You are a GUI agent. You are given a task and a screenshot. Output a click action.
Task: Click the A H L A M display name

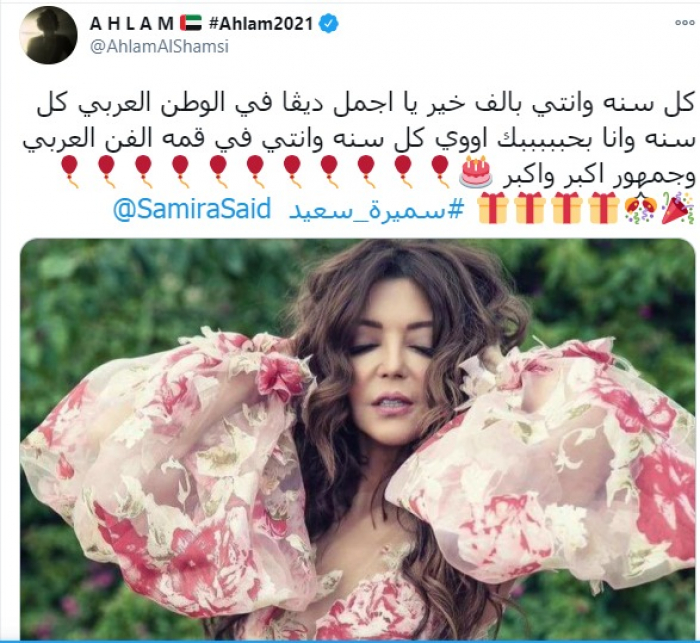click(x=132, y=24)
